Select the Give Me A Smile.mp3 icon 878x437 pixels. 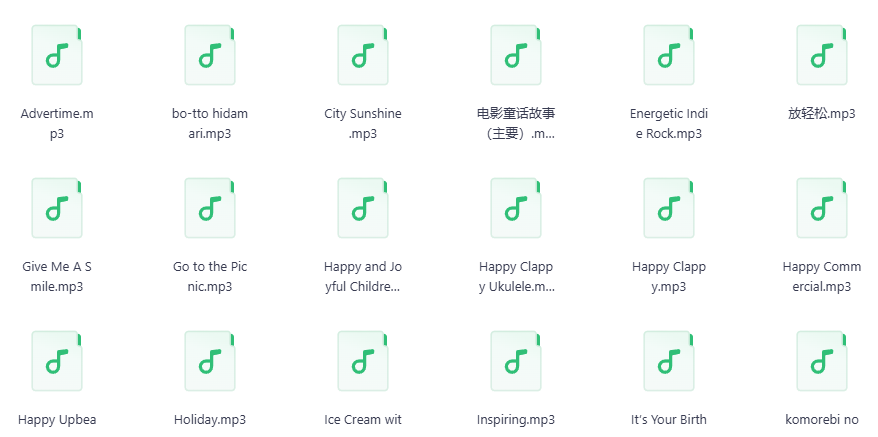(x=57, y=208)
